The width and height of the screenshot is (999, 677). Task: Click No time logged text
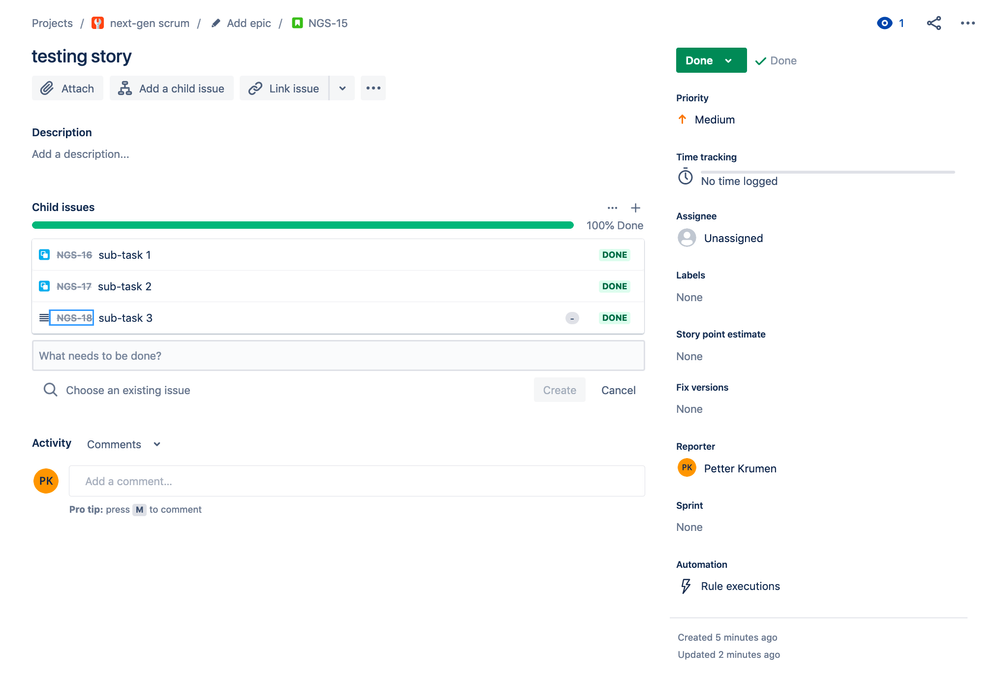[x=739, y=182]
